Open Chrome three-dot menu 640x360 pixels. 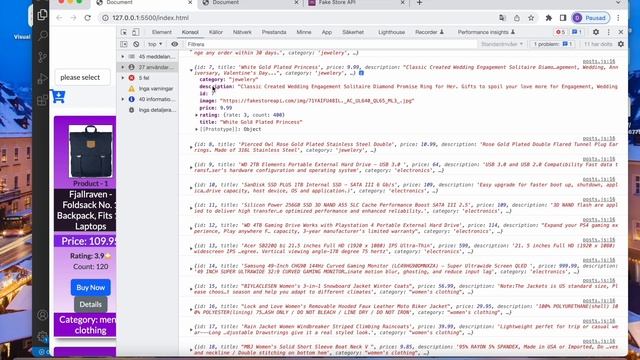(618, 18)
